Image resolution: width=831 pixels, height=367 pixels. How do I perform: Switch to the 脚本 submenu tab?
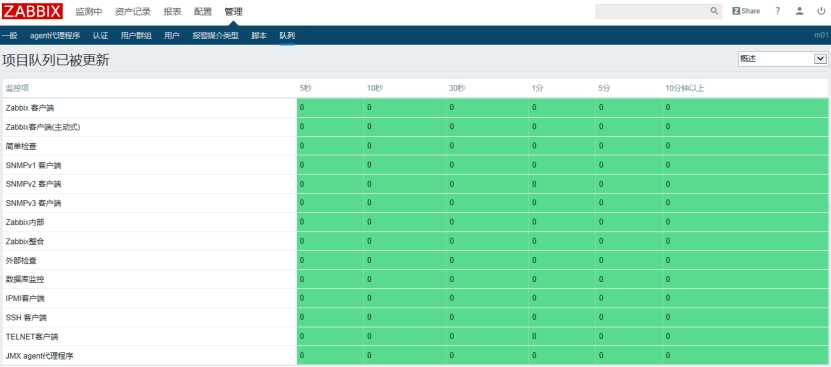click(259, 36)
